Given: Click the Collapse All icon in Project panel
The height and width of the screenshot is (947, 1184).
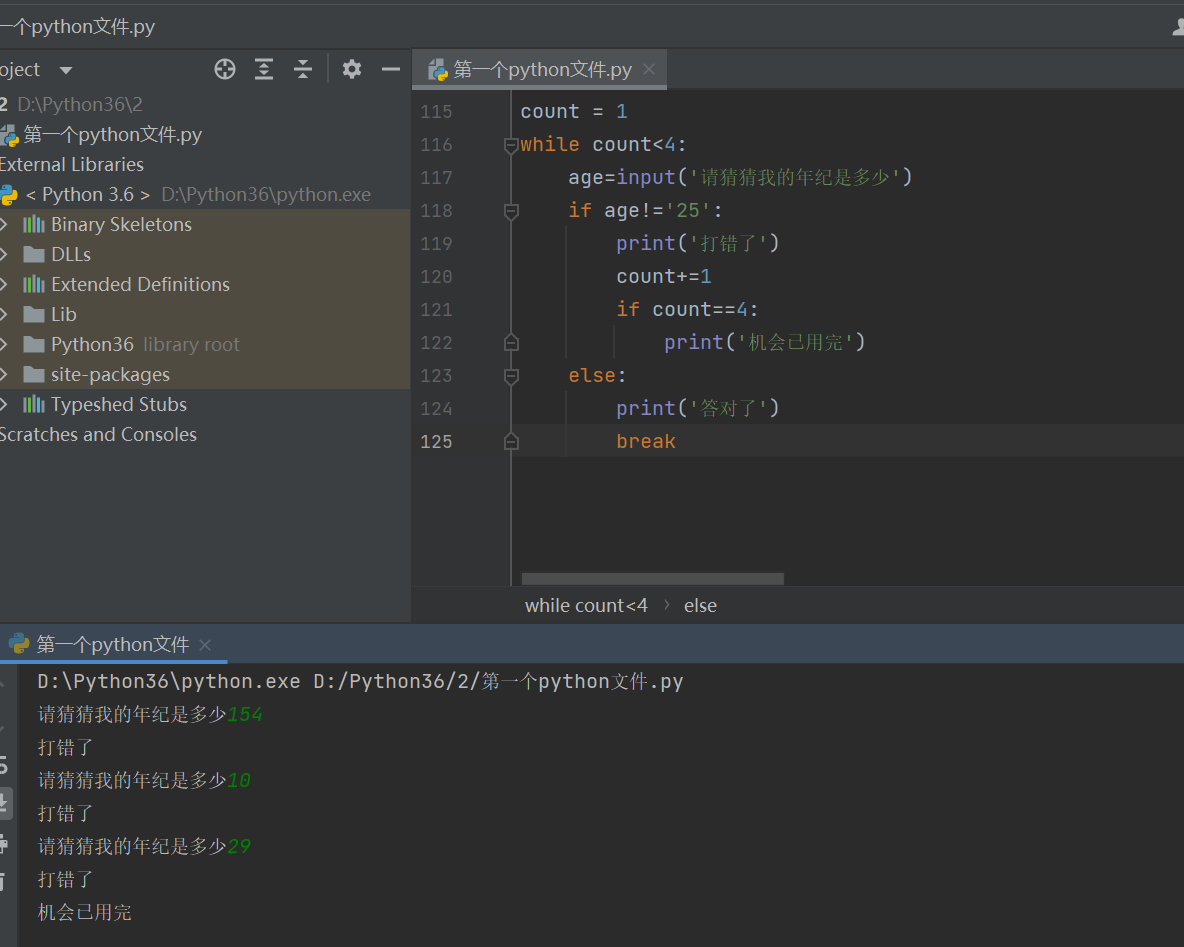Looking at the screenshot, I should coord(303,69).
